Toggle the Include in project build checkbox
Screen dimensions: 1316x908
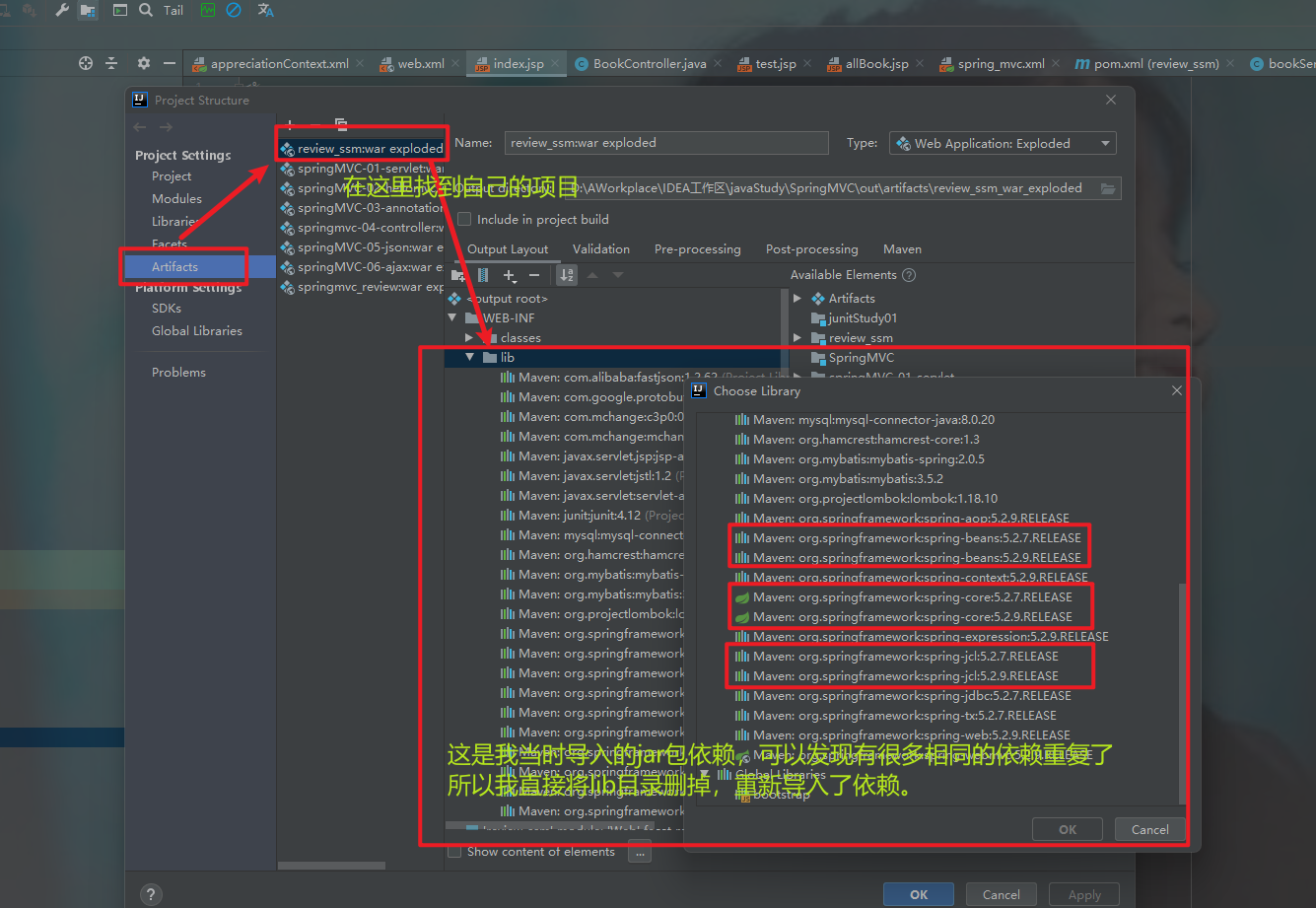pos(465,219)
